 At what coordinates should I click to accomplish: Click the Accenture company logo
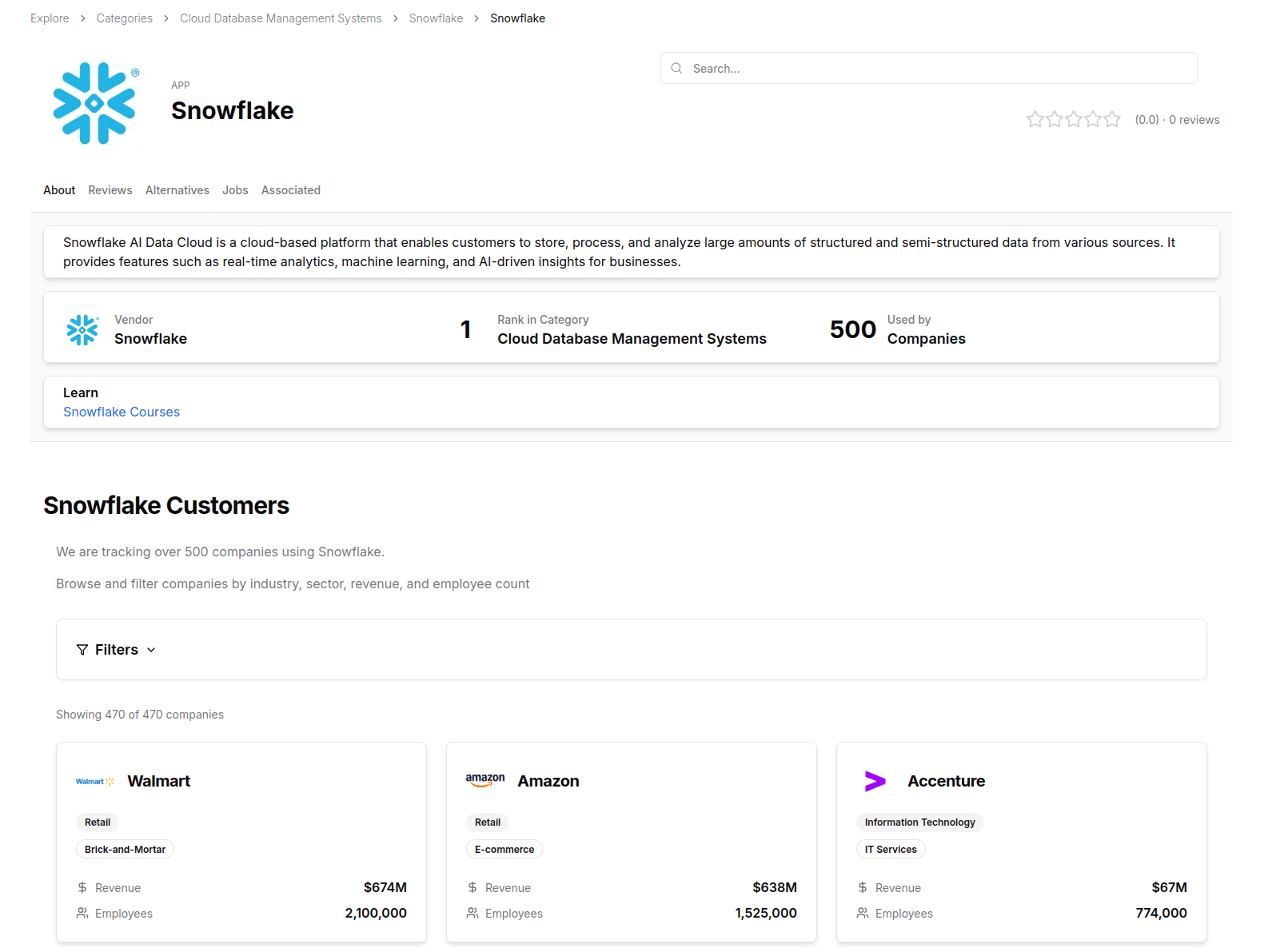coord(875,781)
